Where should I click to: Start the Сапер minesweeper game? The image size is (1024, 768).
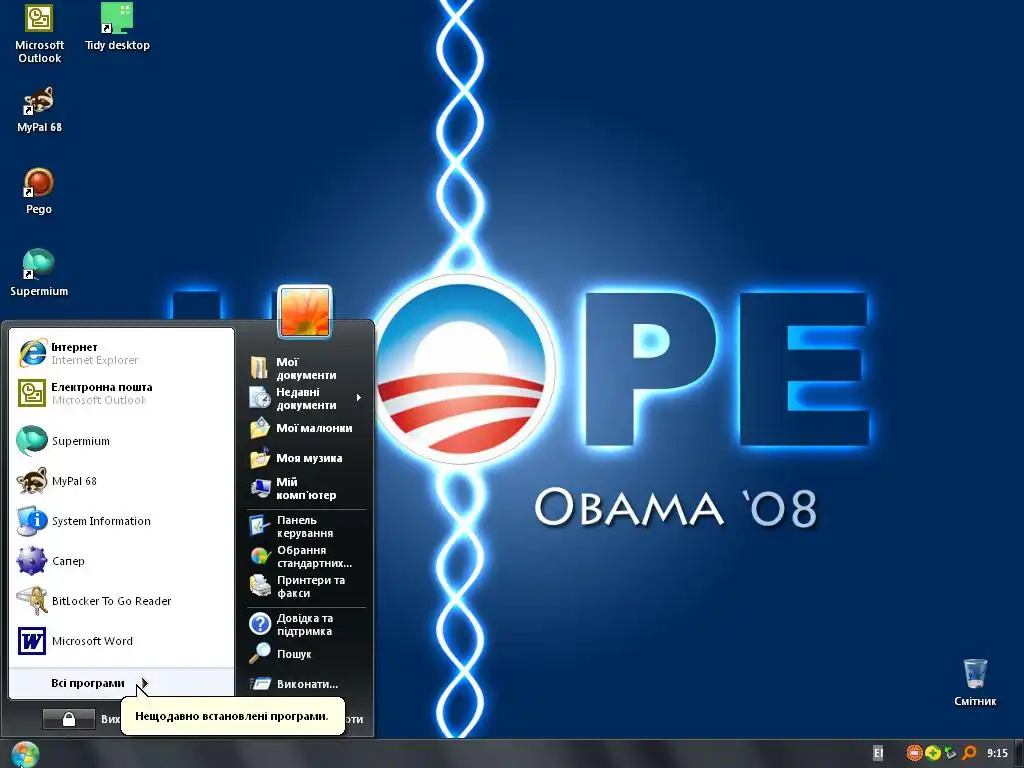tap(121, 561)
